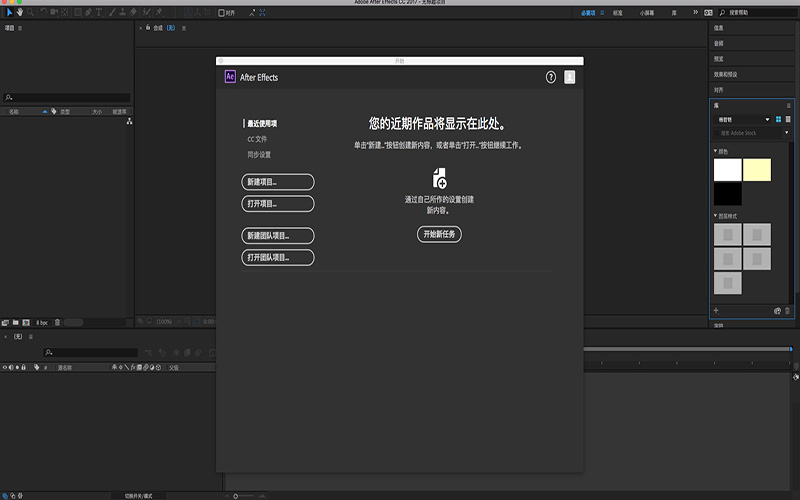Switch to the 小屏幕 workspace
The height and width of the screenshot is (500, 800).
point(646,13)
